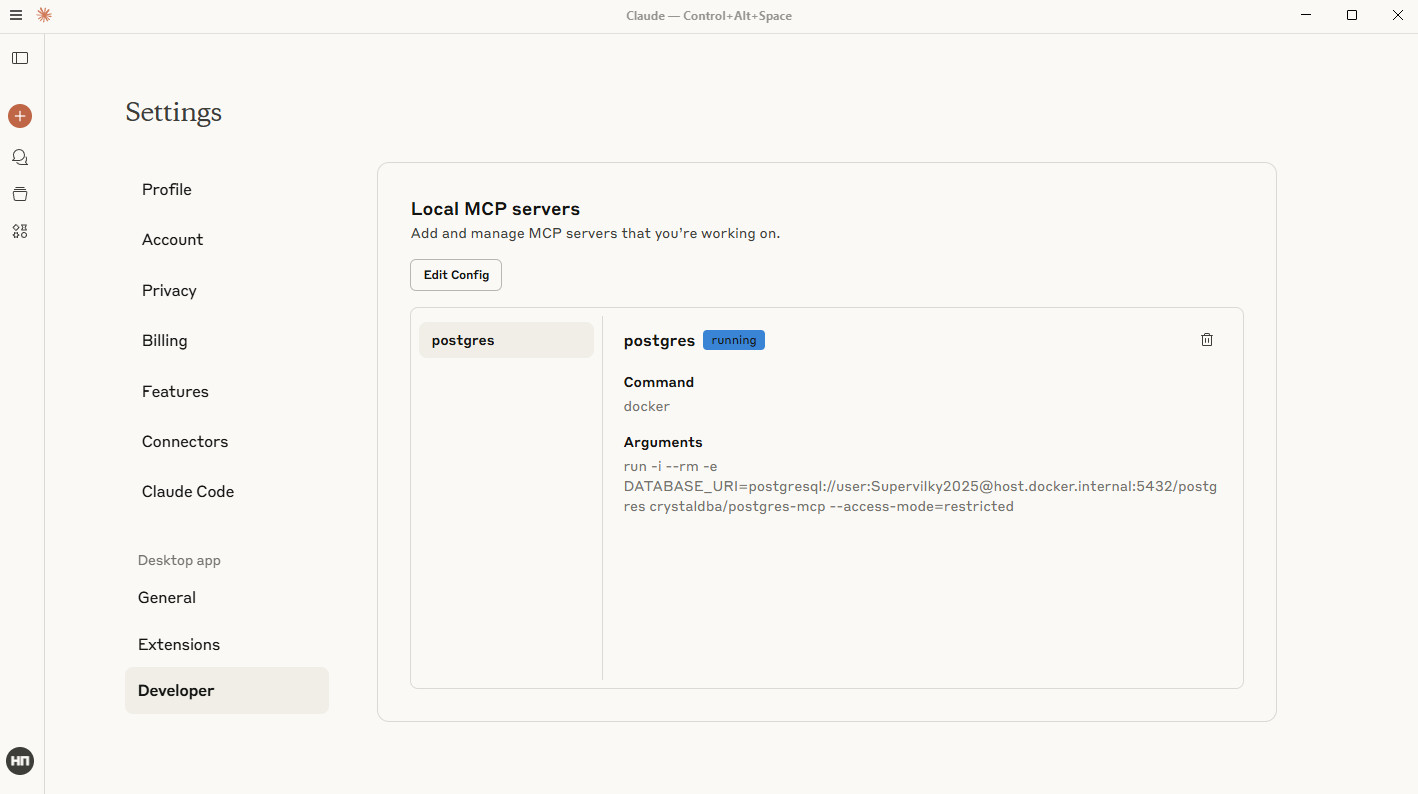Open Account settings section
This screenshot has height=794, width=1418.
(172, 240)
